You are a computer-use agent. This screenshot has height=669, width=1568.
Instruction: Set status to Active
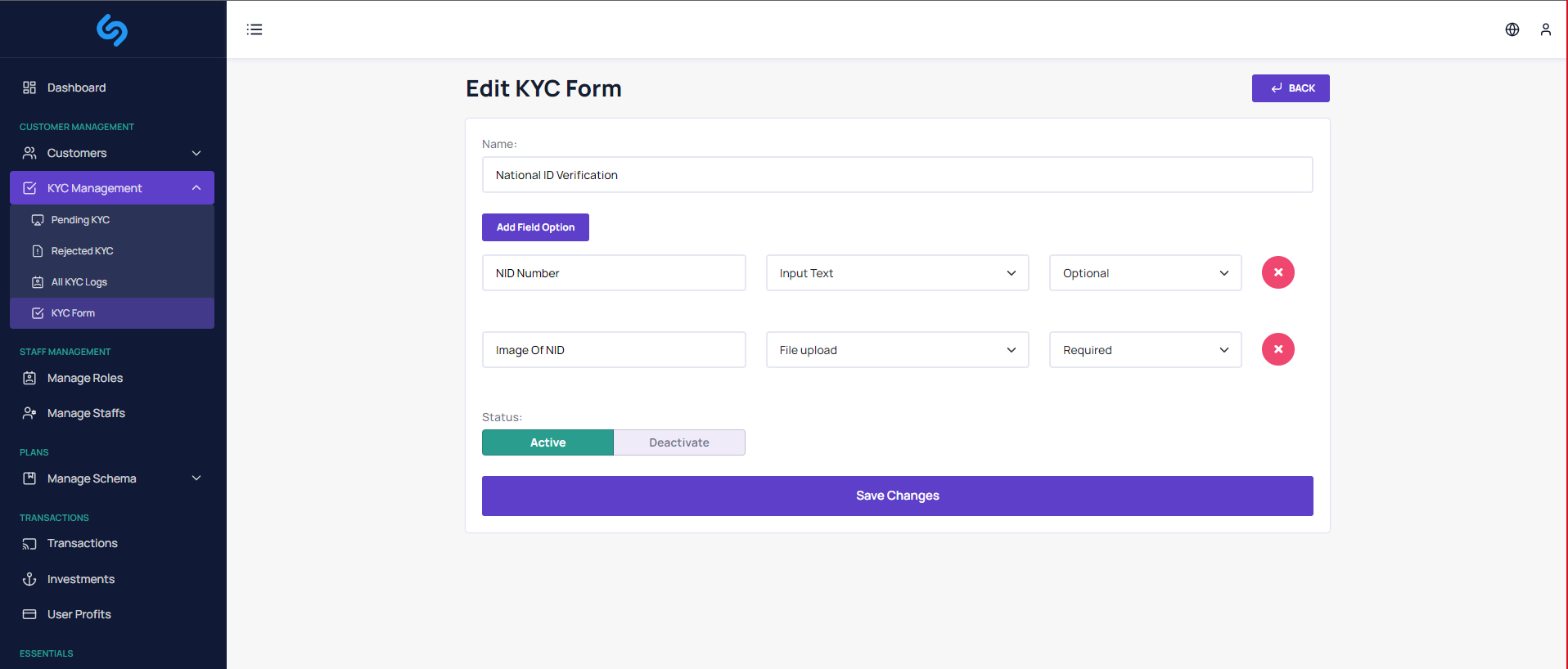pyautogui.click(x=547, y=442)
